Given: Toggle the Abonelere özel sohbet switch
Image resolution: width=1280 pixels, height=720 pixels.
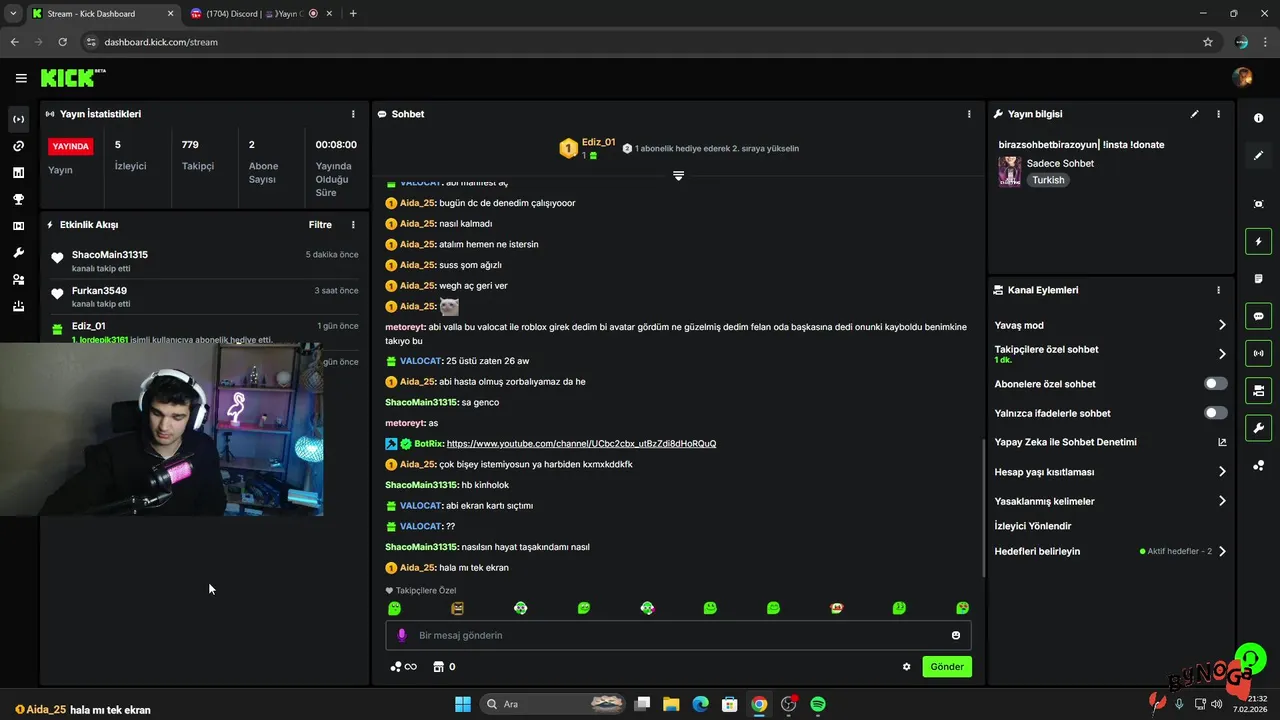Looking at the screenshot, I should pyautogui.click(x=1215, y=384).
